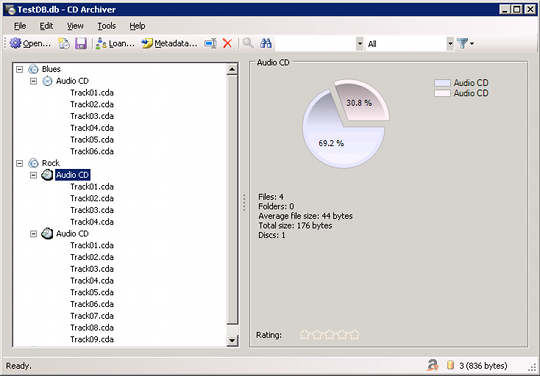
Task: Click the Open gear icon in toolbar
Action: click(x=15, y=43)
